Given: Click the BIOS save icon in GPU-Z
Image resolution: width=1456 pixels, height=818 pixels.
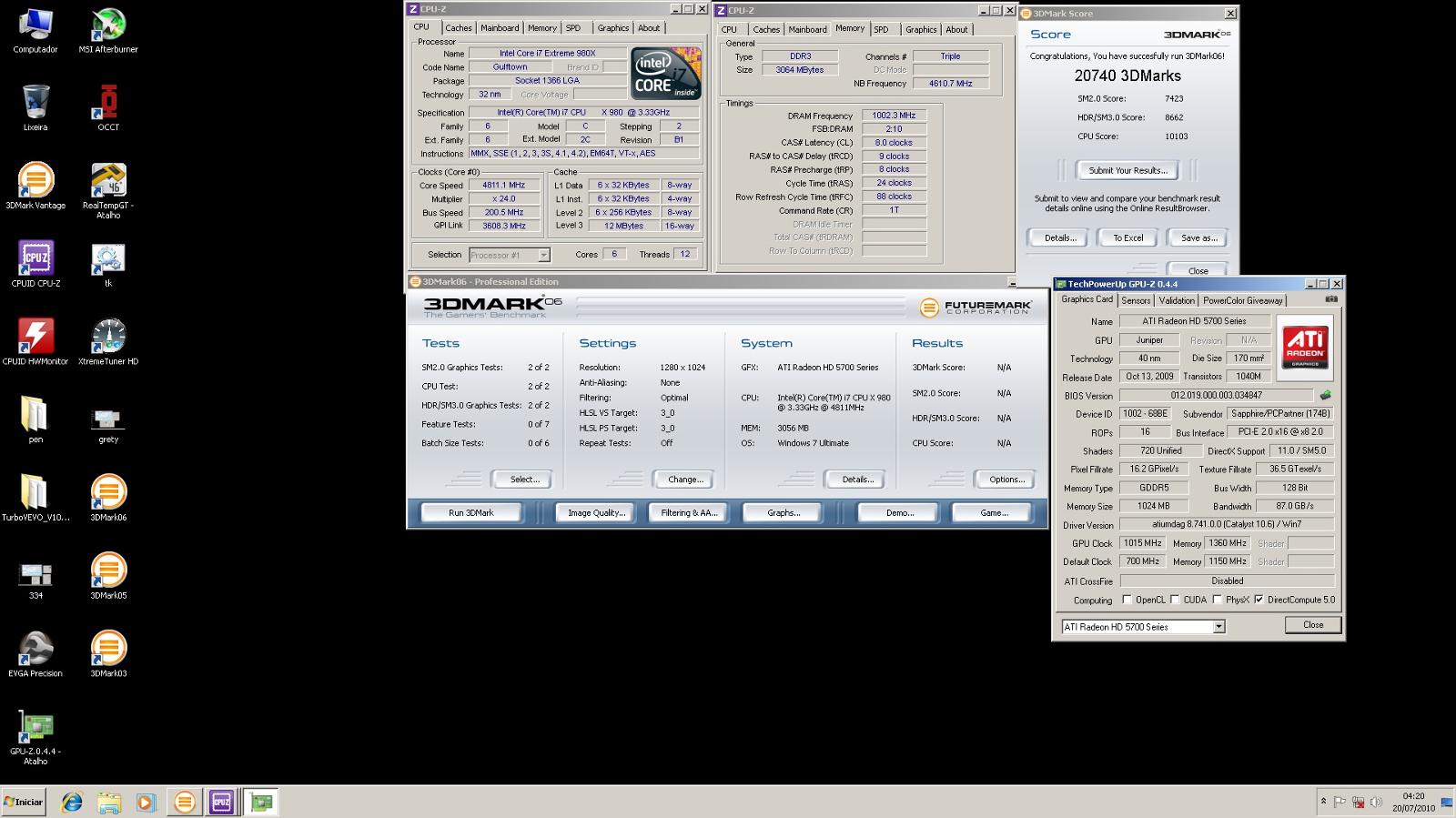Looking at the screenshot, I should click(x=1325, y=396).
